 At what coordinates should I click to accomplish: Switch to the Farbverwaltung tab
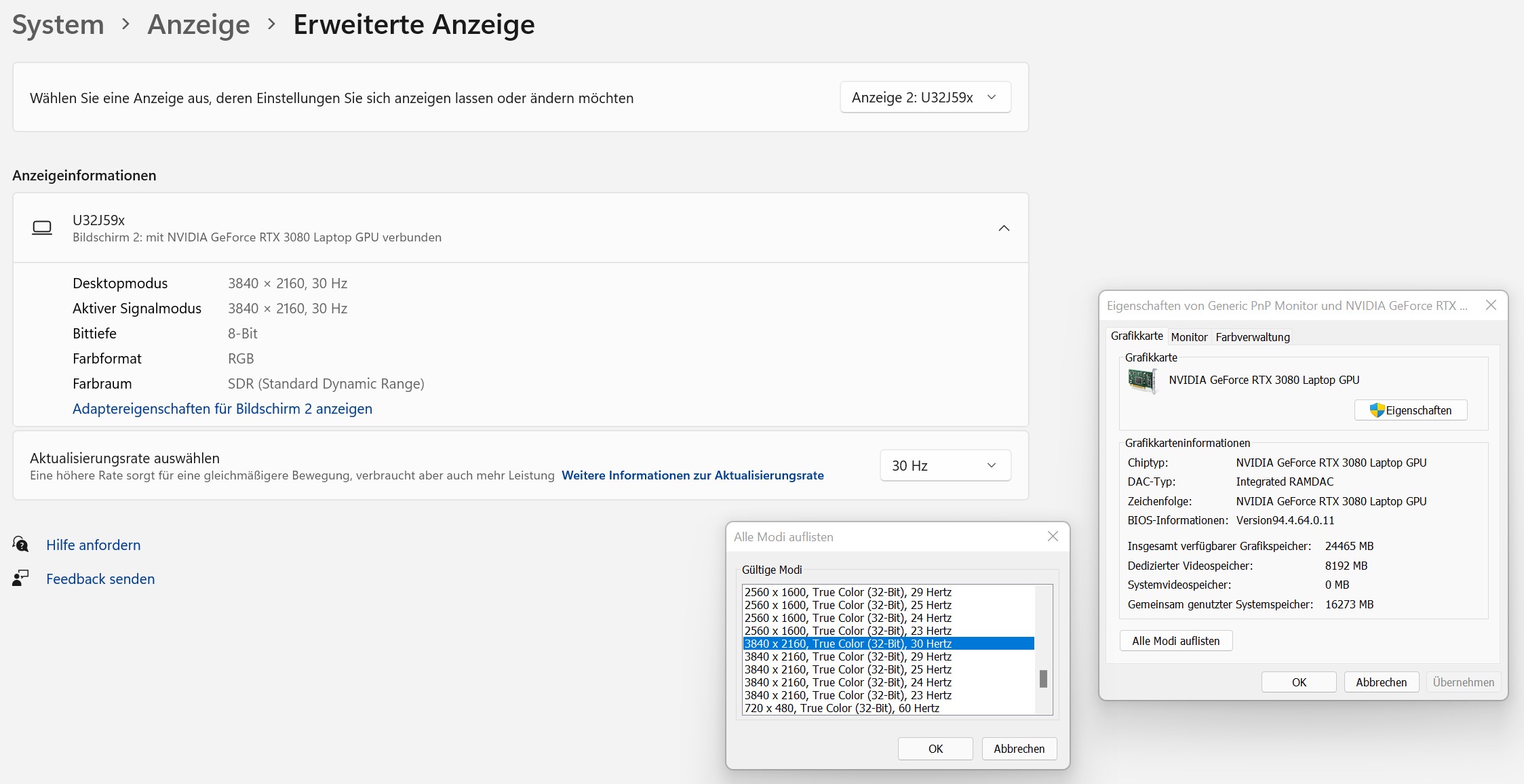pyautogui.click(x=1252, y=337)
